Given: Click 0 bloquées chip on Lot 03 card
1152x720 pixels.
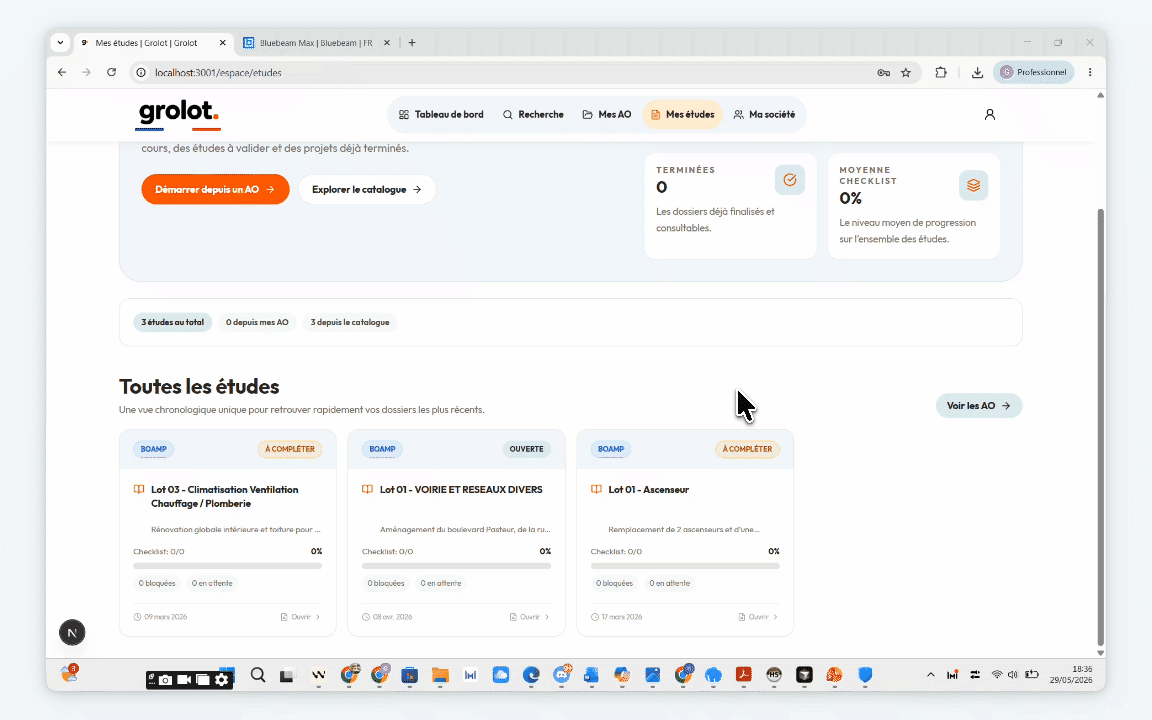Looking at the screenshot, I should pos(157,583).
